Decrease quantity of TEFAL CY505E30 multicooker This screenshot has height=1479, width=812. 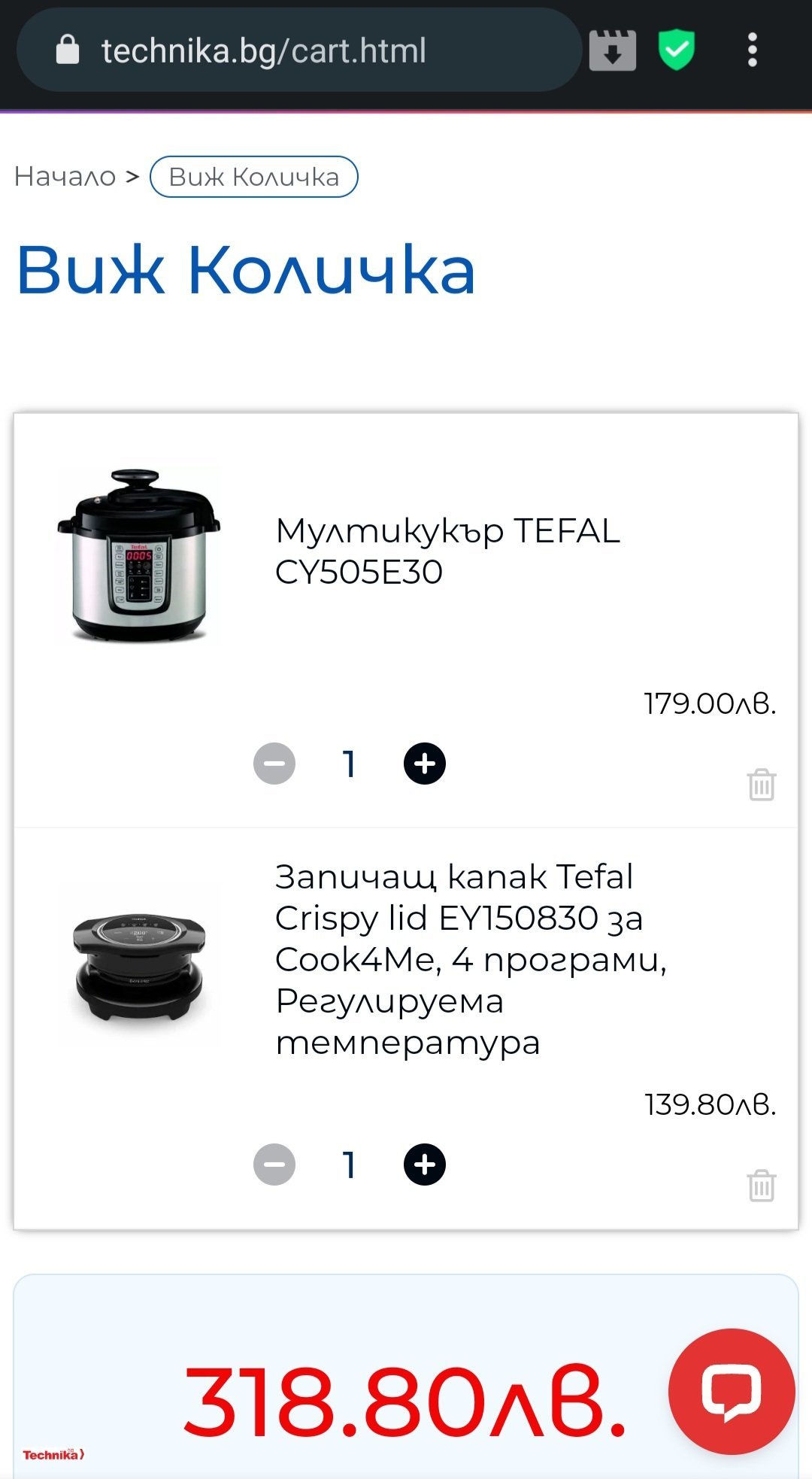click(274, 764)
